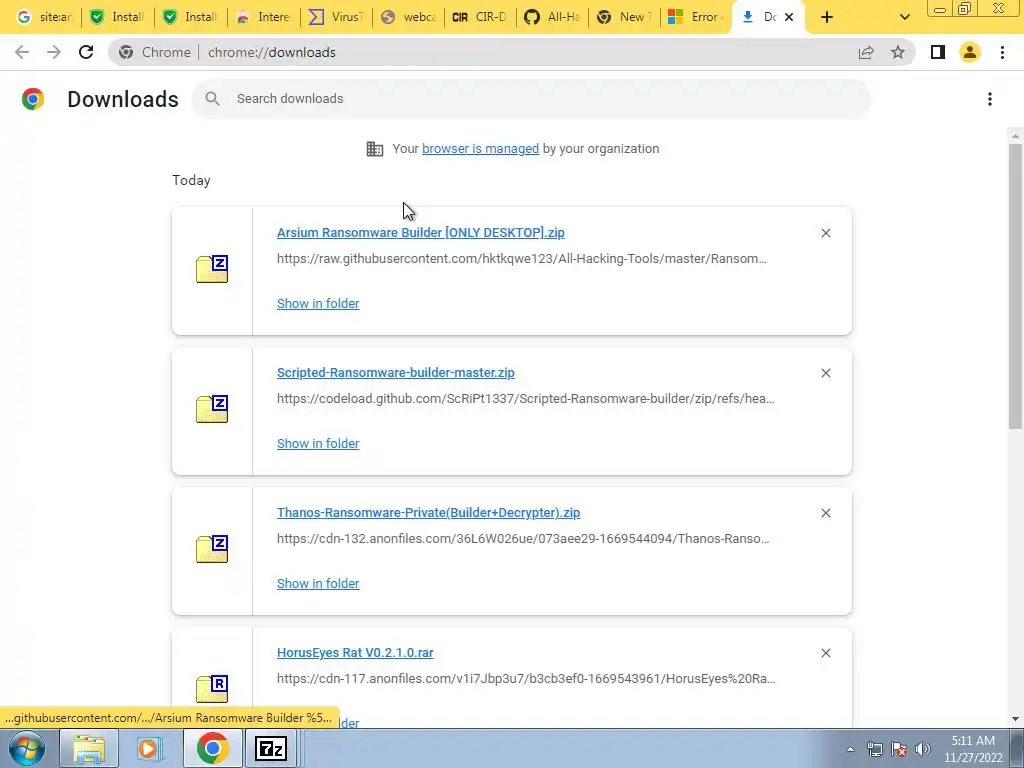Expand the tab search dropdown chevron
This screenshot has width=1024, height=768.
coord(904,17)
